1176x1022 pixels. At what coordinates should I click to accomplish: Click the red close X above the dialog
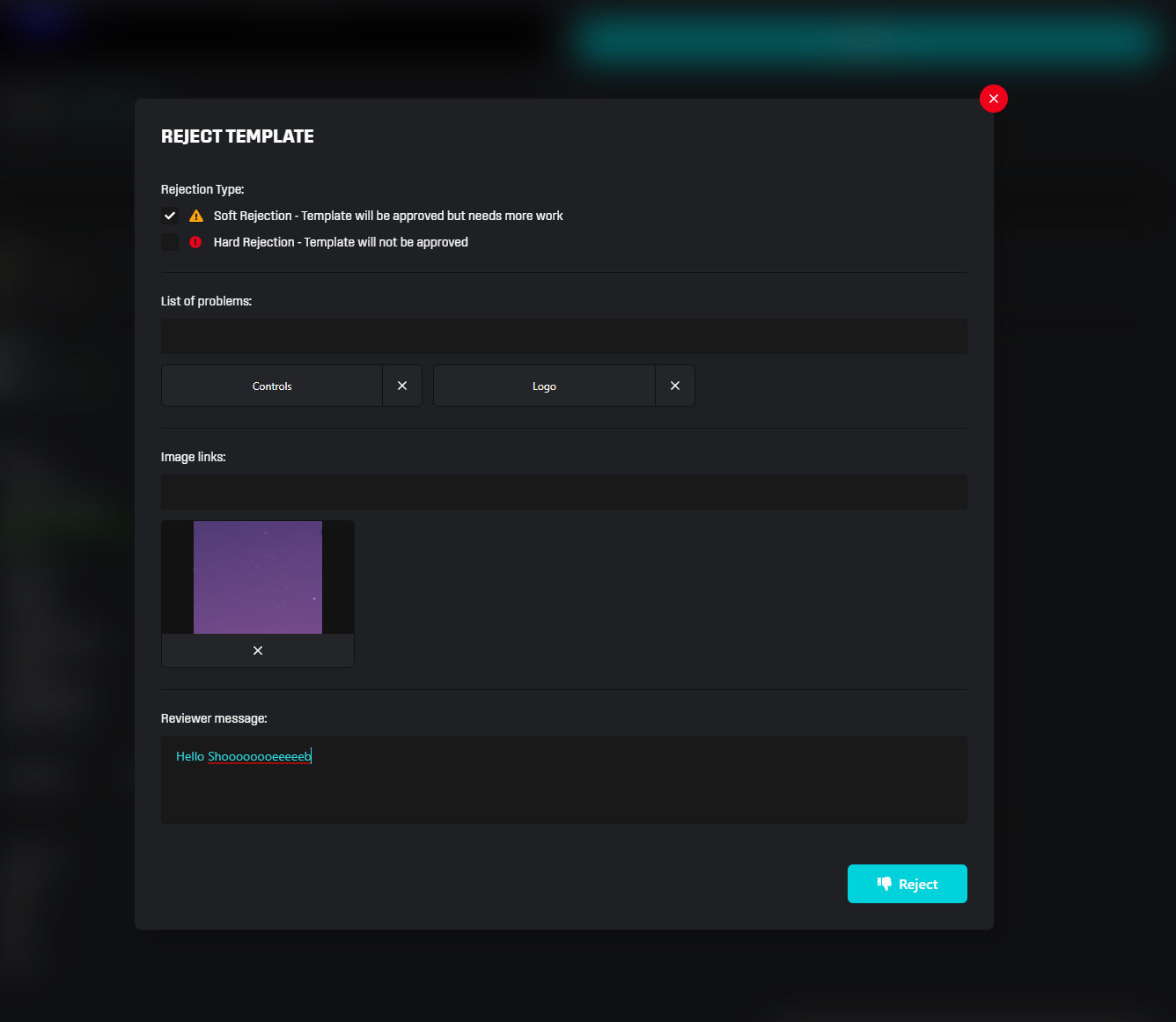pos(994,99)
